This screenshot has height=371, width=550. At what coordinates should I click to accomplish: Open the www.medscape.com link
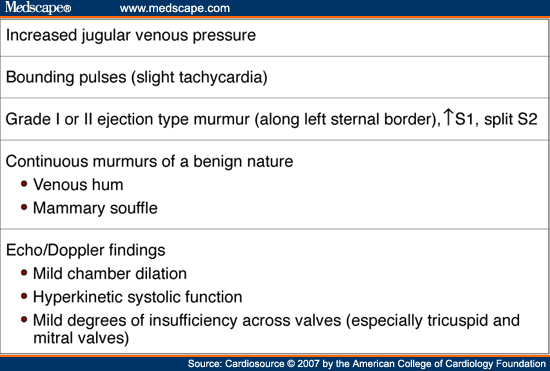(x=175, y=8)
